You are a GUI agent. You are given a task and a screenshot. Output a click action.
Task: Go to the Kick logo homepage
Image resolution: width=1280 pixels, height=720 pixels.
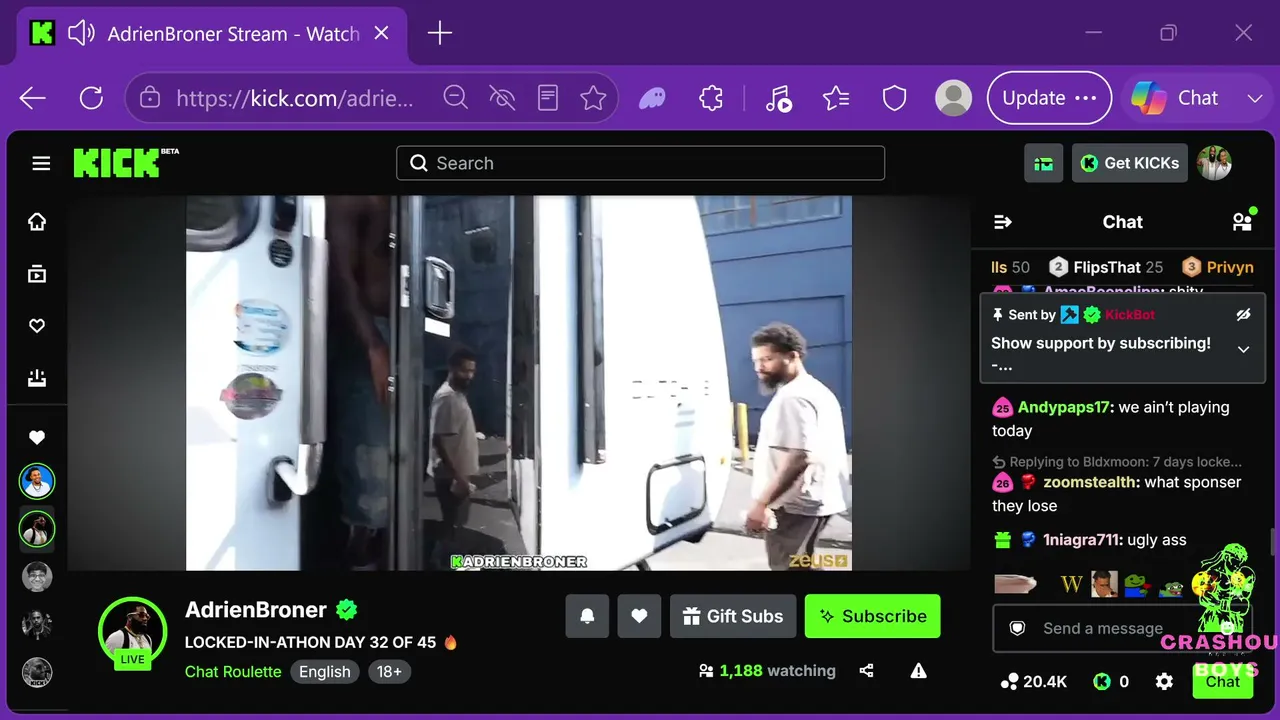pyautogui.click(x=125, y=163)
